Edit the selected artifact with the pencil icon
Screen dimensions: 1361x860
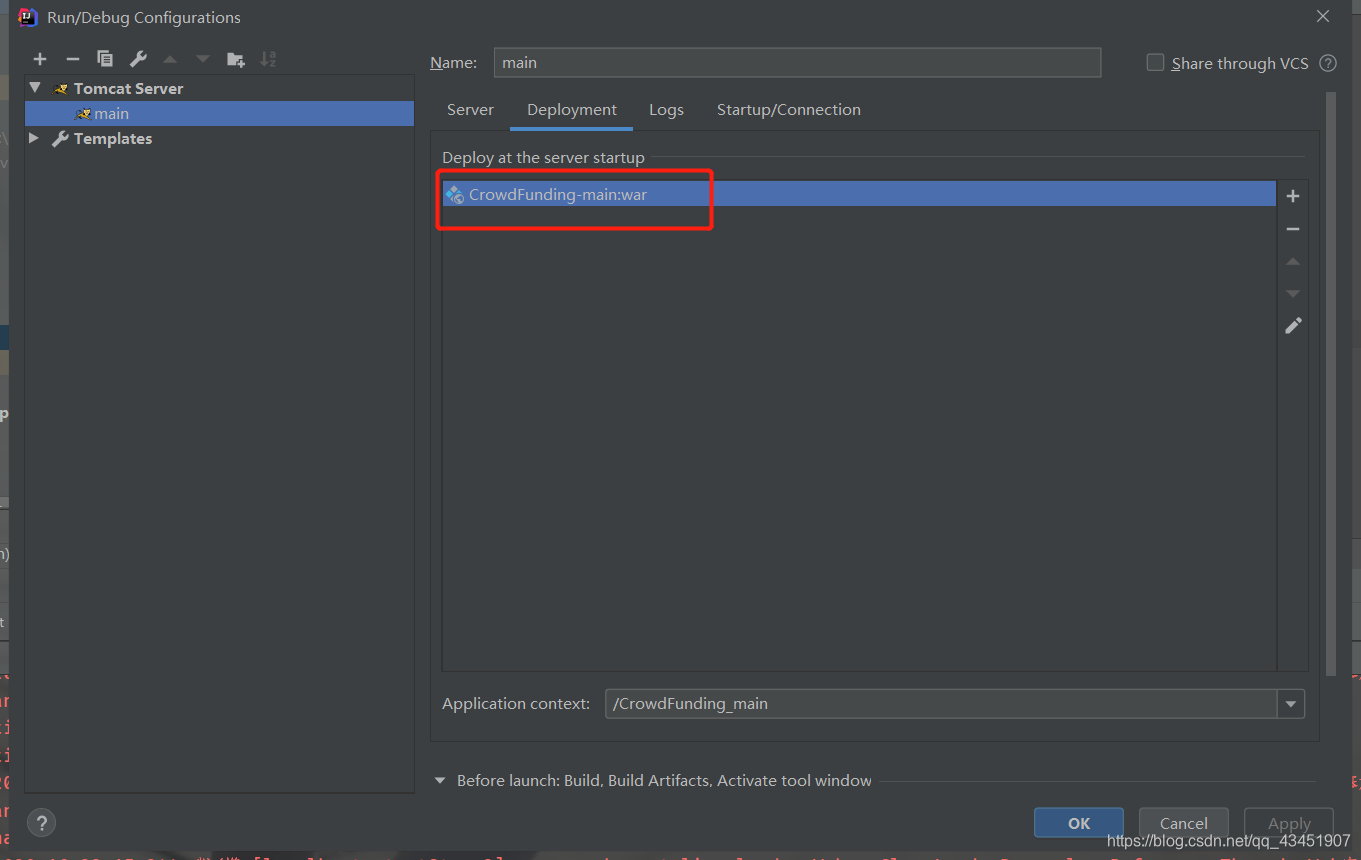tap(1293, 326)
